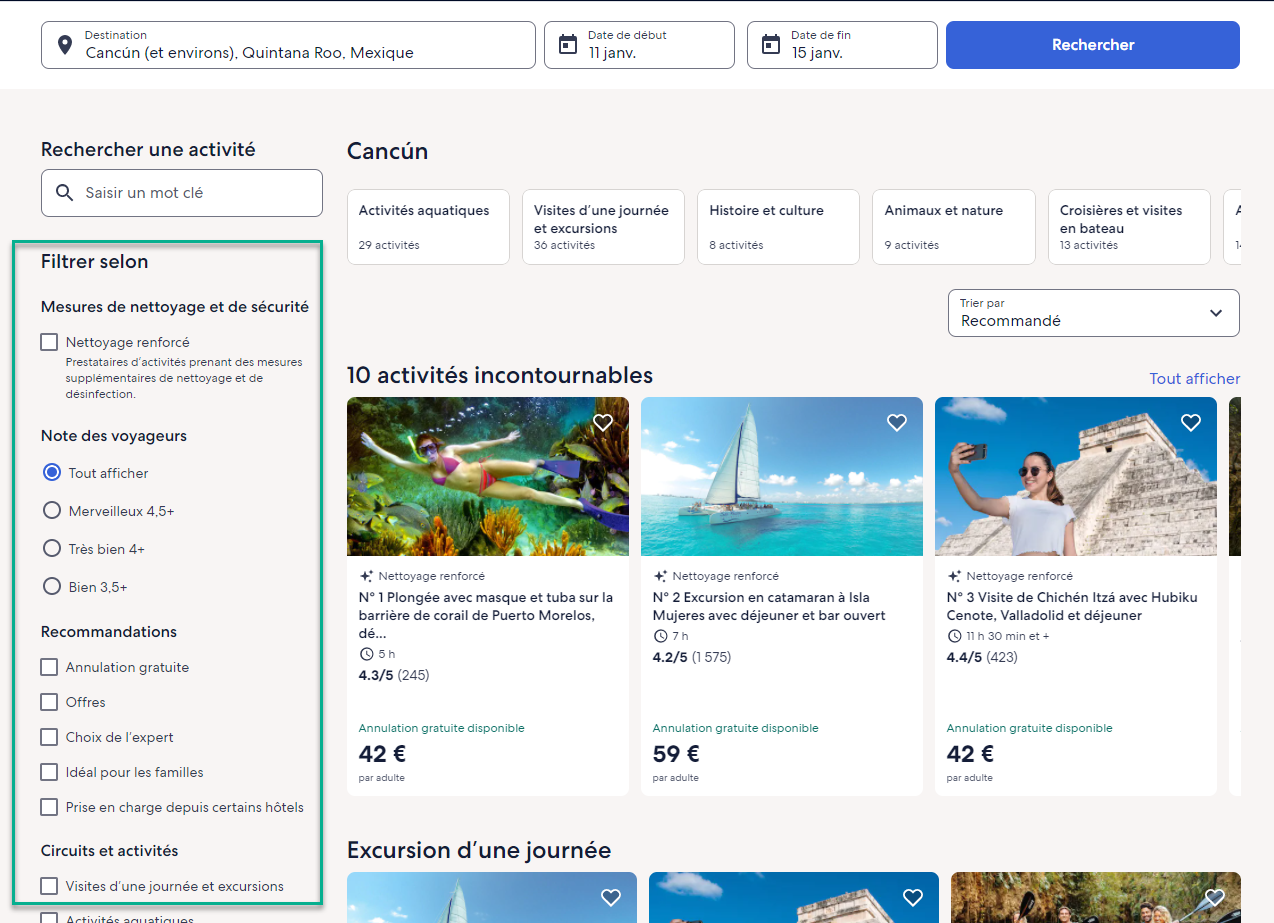Click the magnifier icon in keyword search
Image resolution: width=1274 pixels, height=923 pixels.
coord(65,192)
